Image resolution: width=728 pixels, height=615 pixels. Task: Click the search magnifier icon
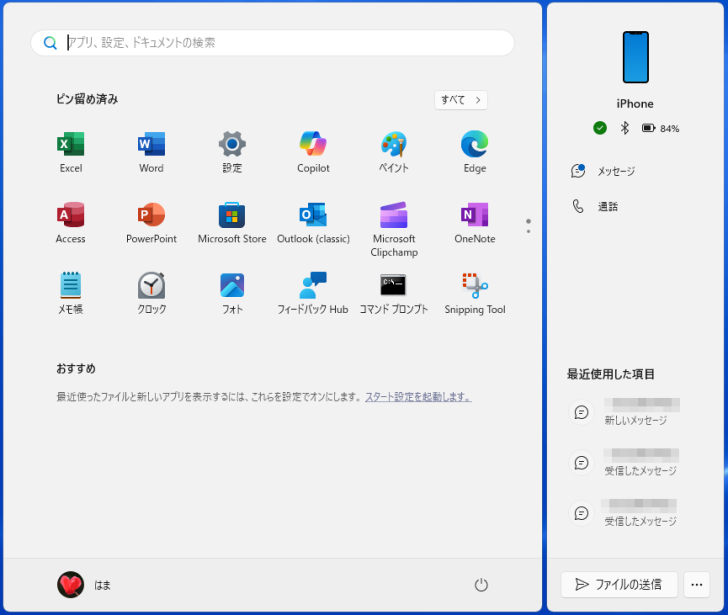tap(50, 43)
